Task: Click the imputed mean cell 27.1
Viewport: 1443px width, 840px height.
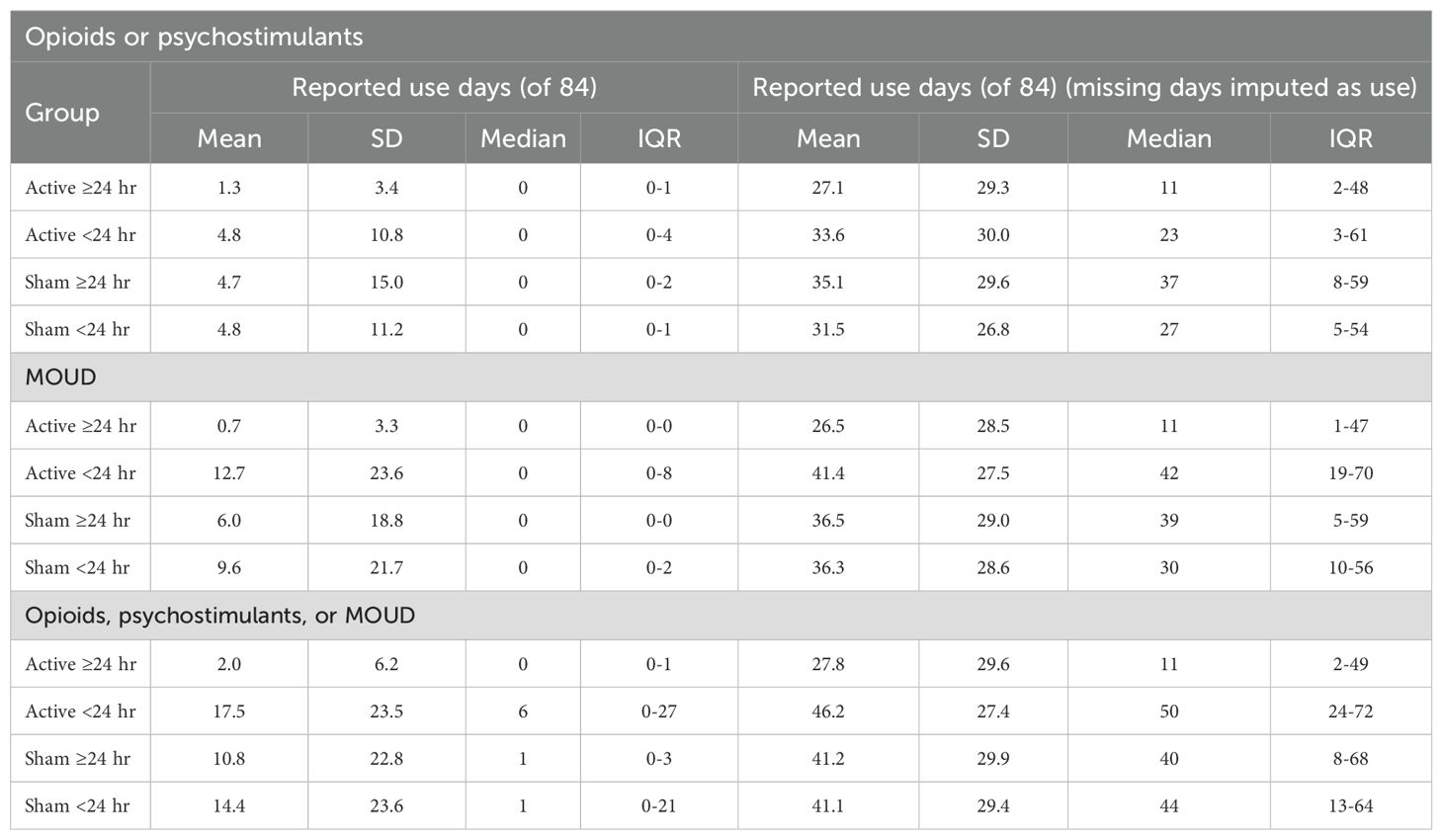Action: click(x=828, y=188)
